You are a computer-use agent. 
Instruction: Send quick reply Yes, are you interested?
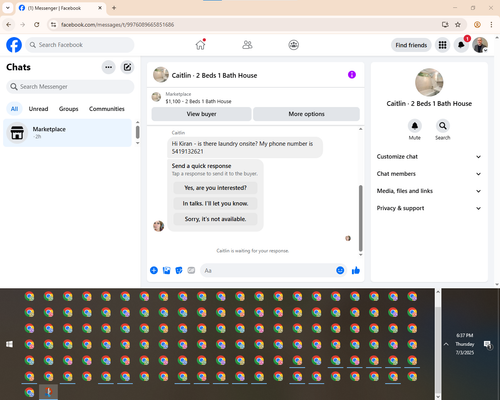coord(215,188)
